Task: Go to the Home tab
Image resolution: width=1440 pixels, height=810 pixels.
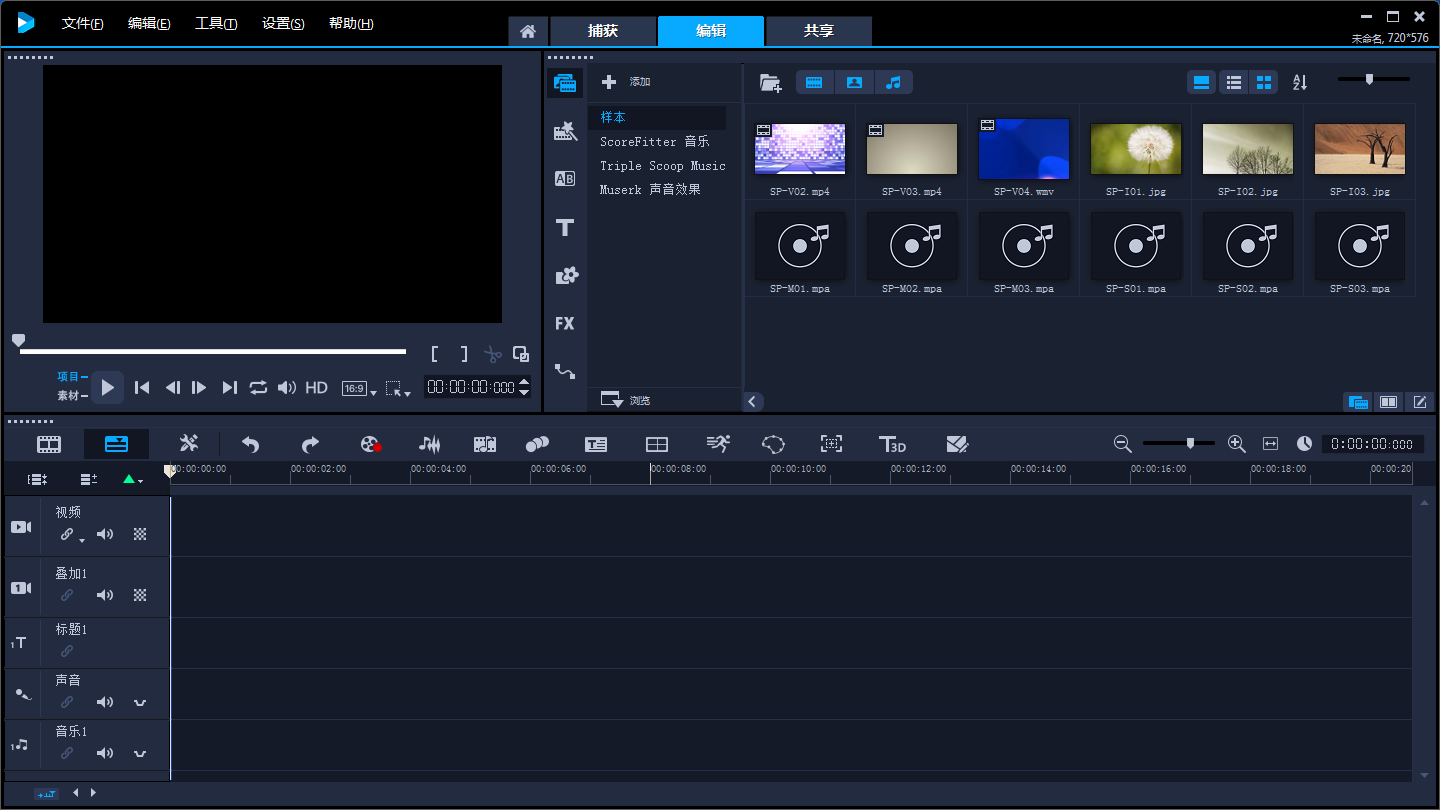Action: pyautogui.click(x=528, y=31)
